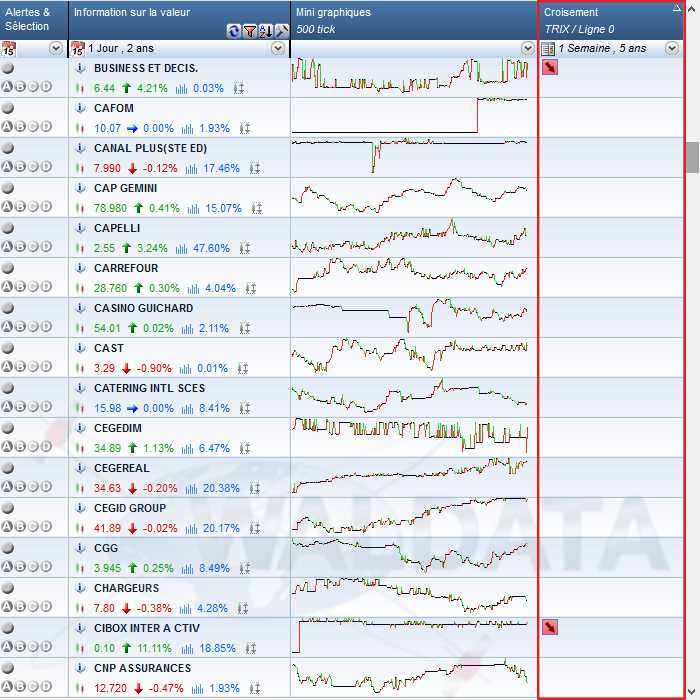The height and width of the screenshot is (700, 700).
Task: Open the CAP GEMINI stock name
Action: tap(125, 188)
